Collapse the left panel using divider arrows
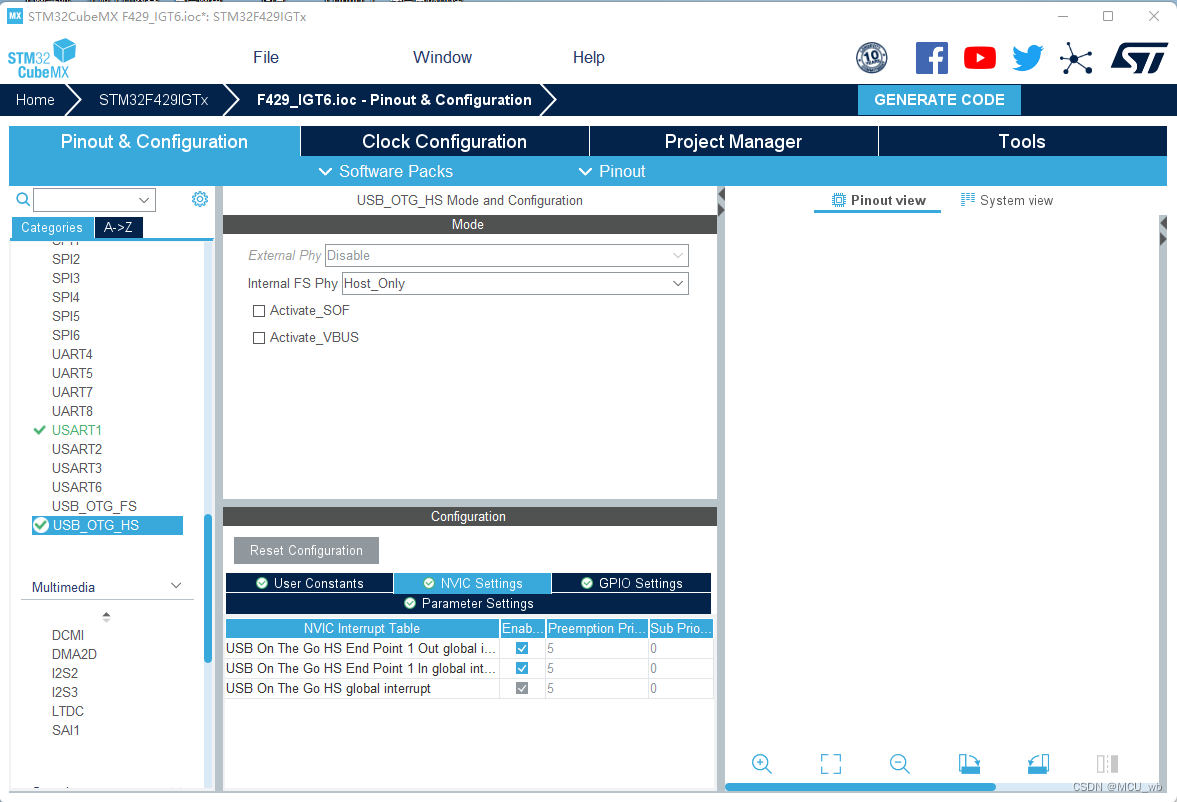This screenshot has width=1177, height=802. pyautogui.click(x=721, y=203)
